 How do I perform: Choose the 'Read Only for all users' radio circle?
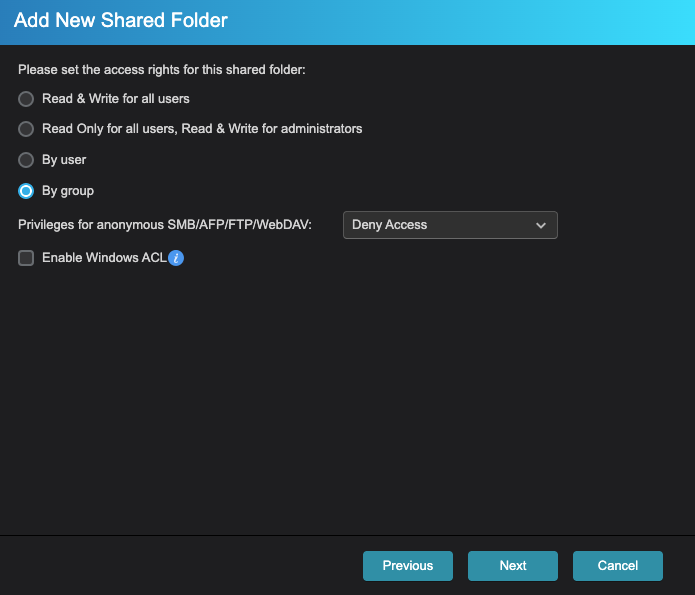pos(26,129)
